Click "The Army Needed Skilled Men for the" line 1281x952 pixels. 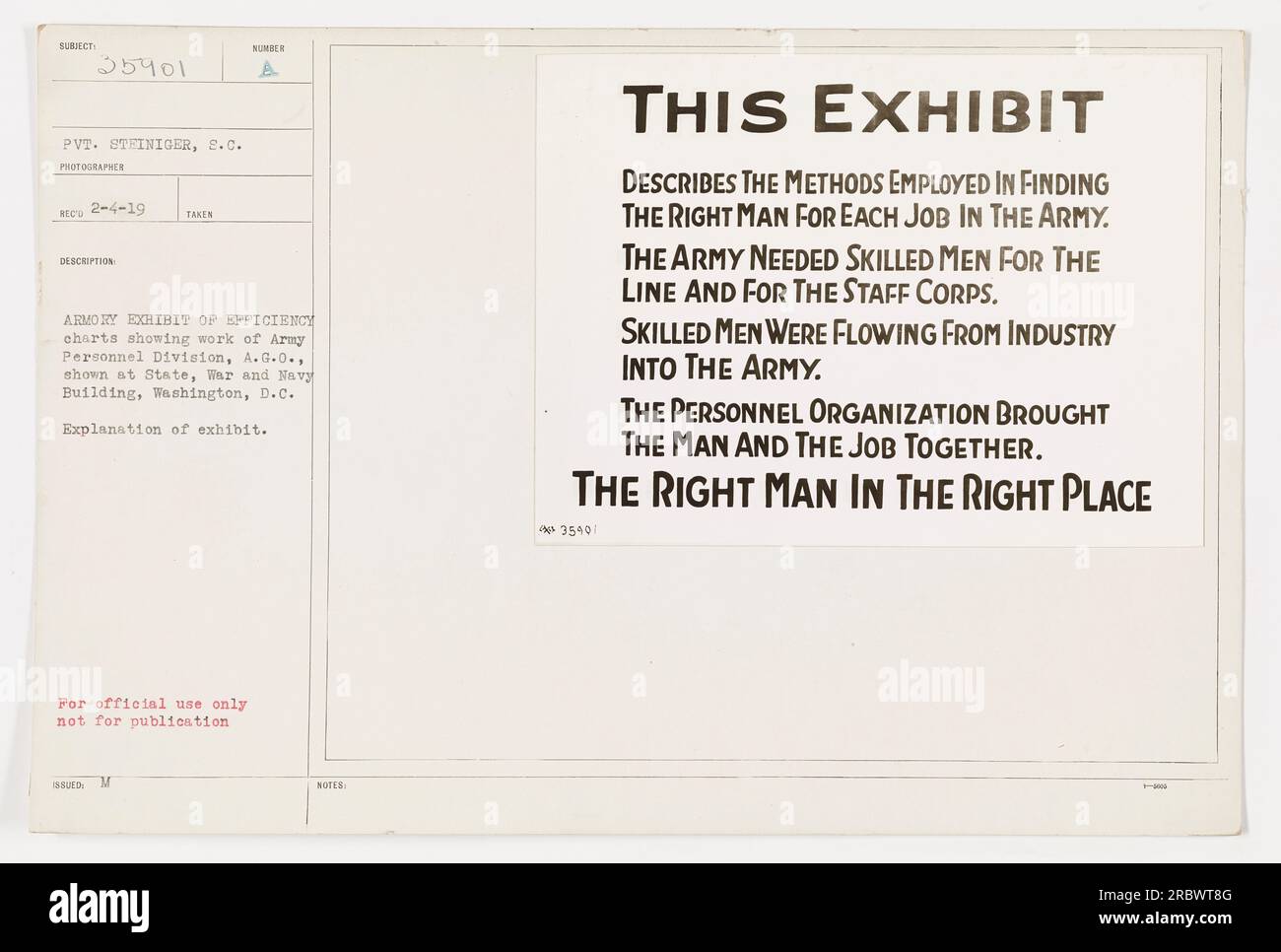(x=859, y=260)
